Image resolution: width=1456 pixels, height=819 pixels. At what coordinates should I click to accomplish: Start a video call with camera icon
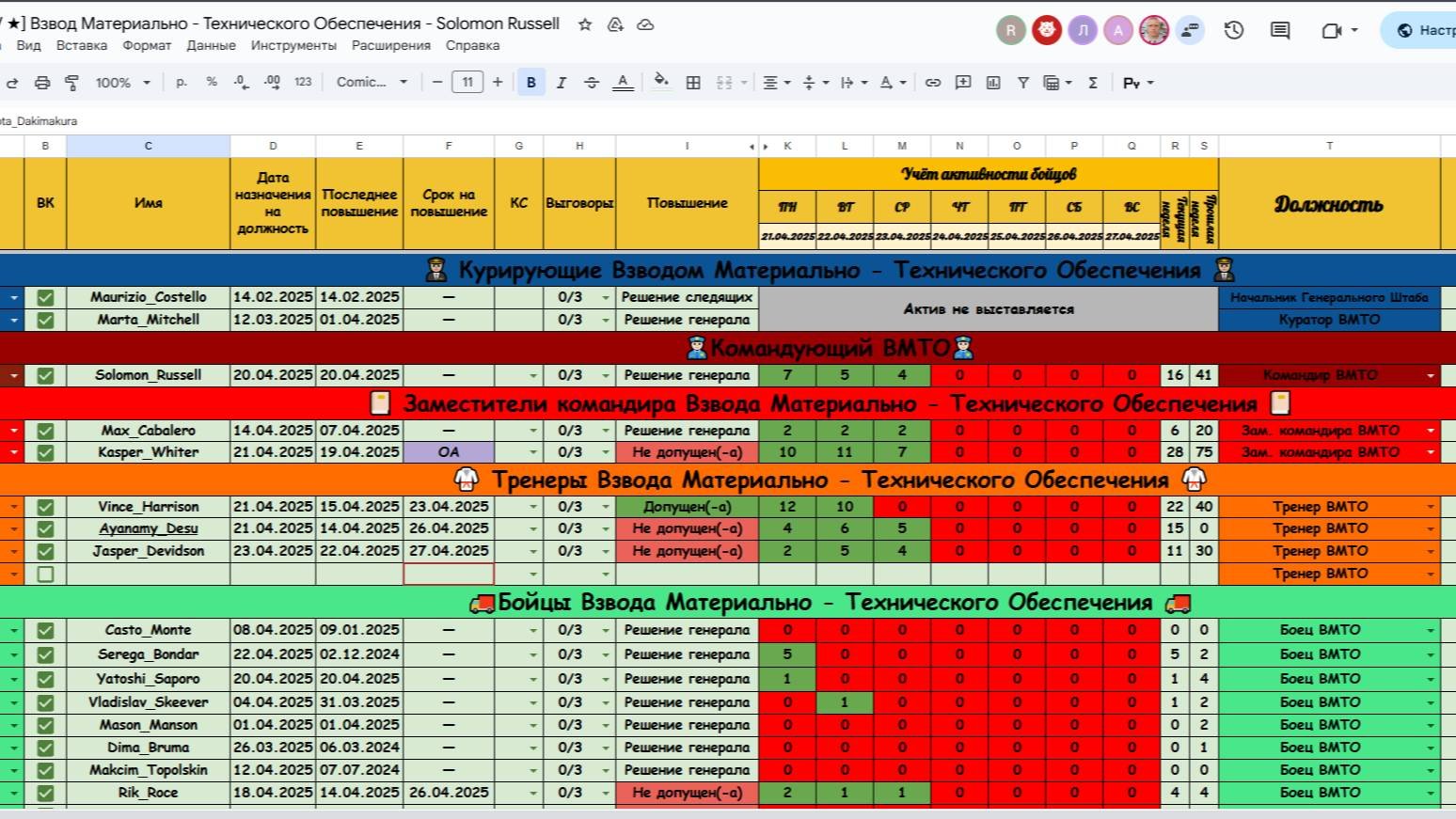coord(1331,30)
